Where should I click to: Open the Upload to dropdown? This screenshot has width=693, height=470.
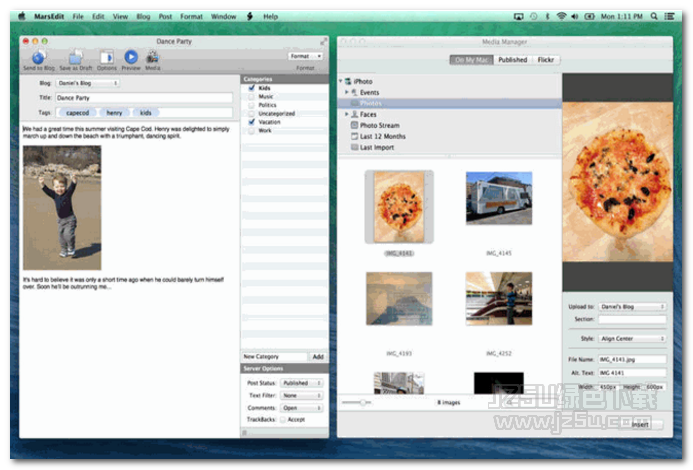point(632,306)
